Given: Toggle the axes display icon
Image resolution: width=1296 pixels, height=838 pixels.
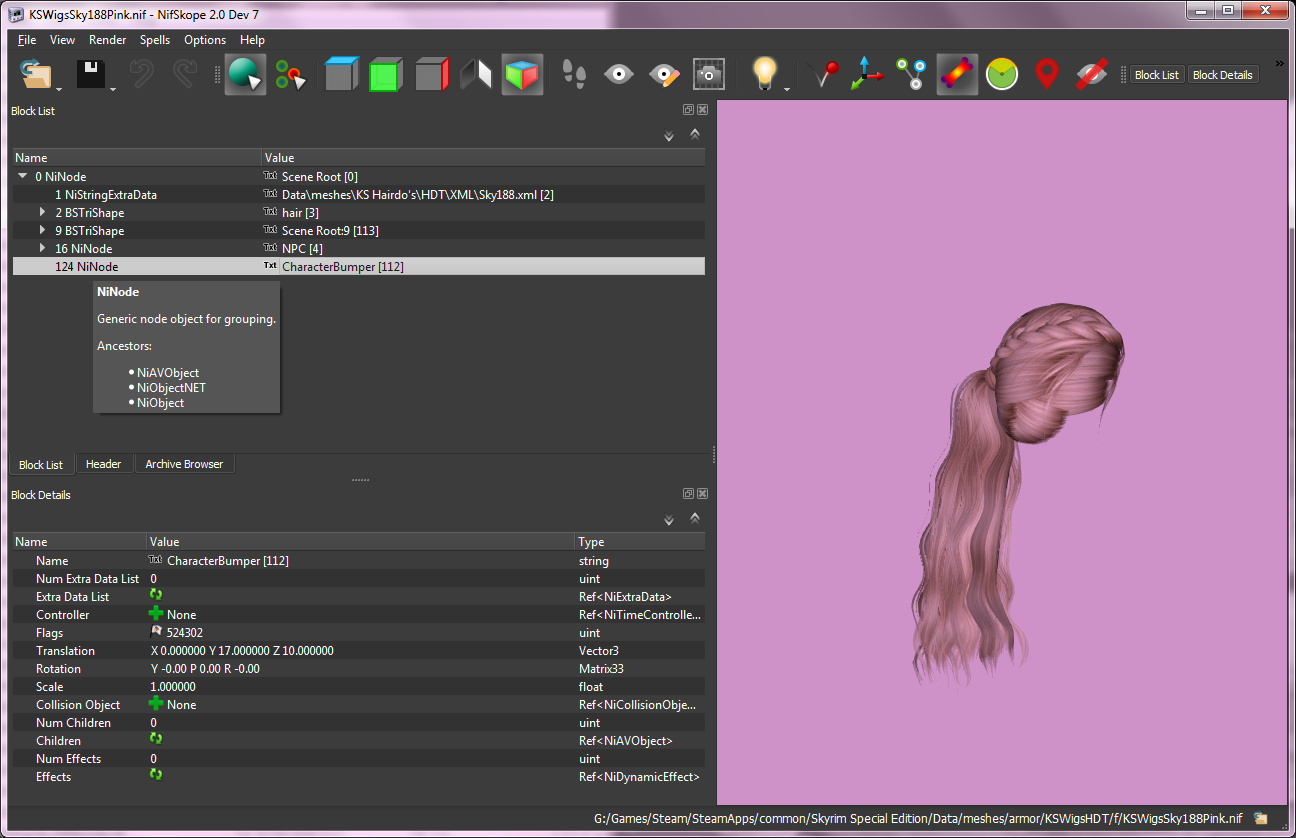Looking at the screenshot, I should 866,74.
